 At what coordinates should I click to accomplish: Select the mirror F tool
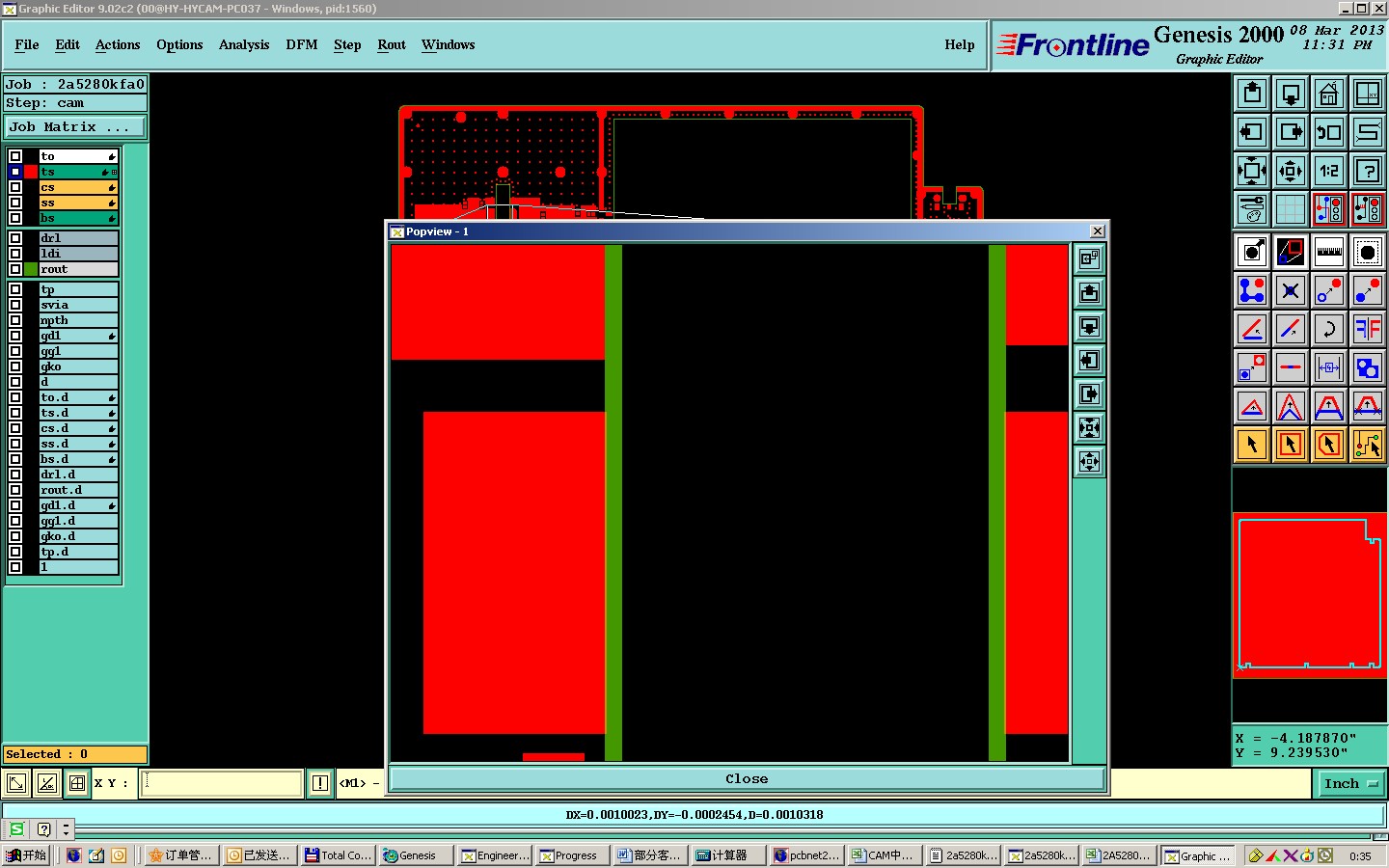tap(1368, 329)
